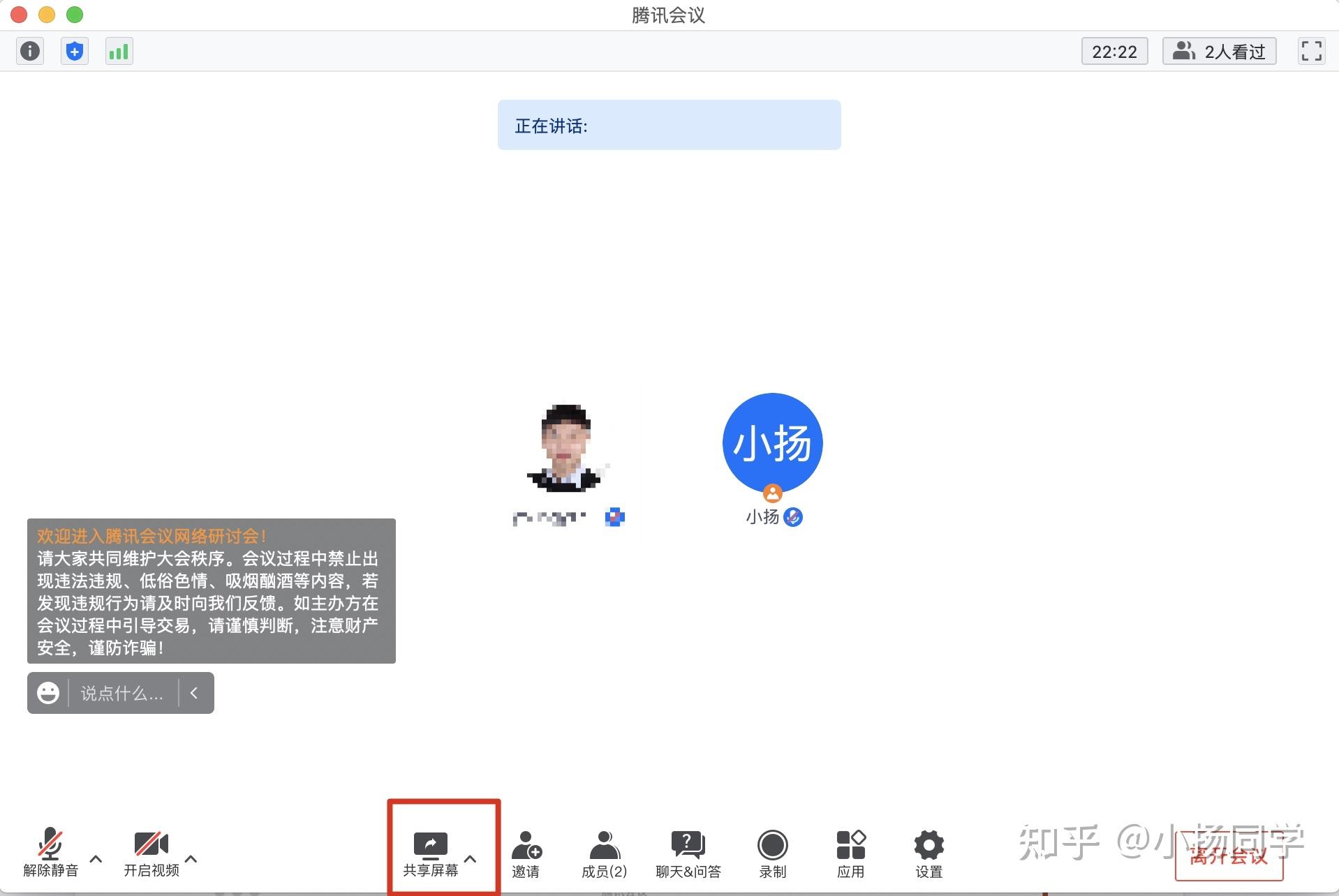
Task: Collapse the chat box with the left arrow
Action: [194, 693]
